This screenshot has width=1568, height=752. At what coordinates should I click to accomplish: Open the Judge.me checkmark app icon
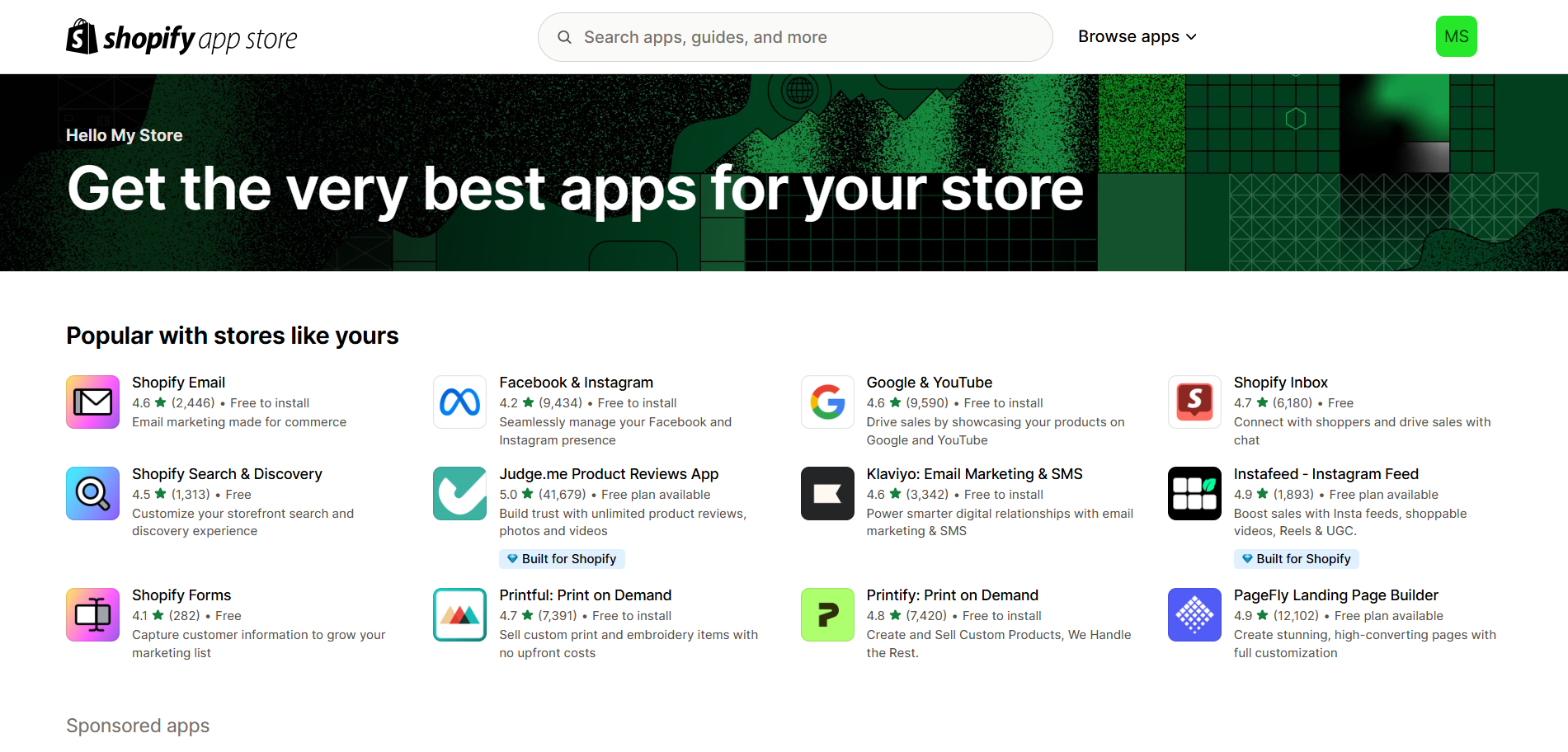(x=460, y=494)
